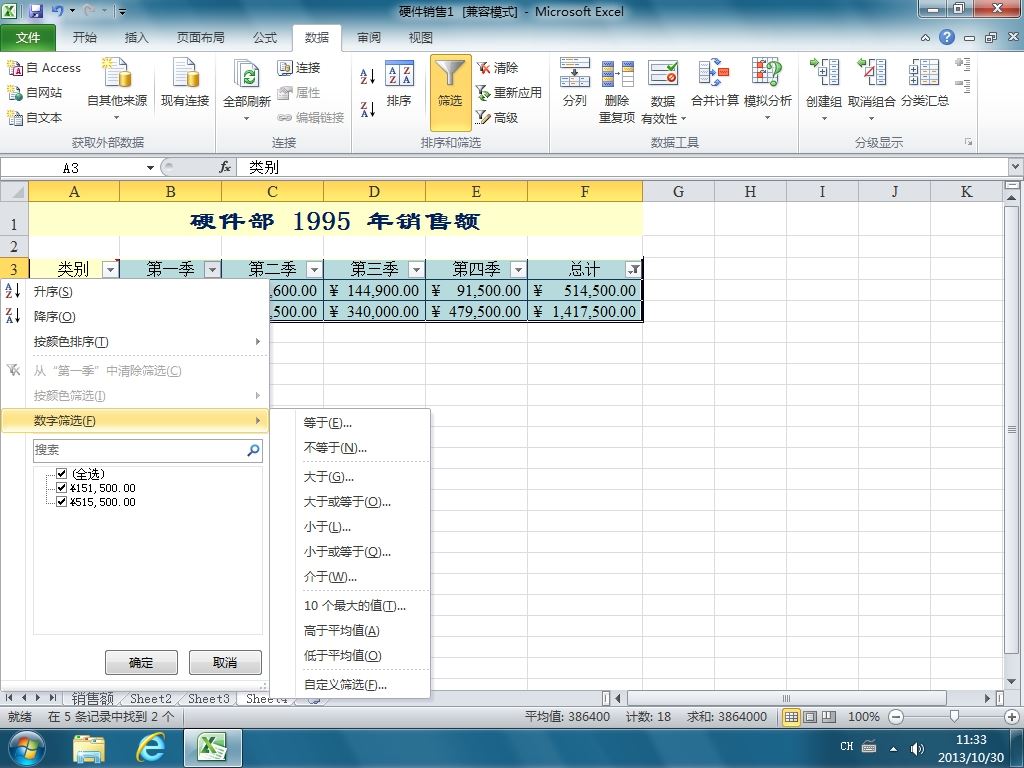Open 现有连接 existing connections

tap(185, 82)
